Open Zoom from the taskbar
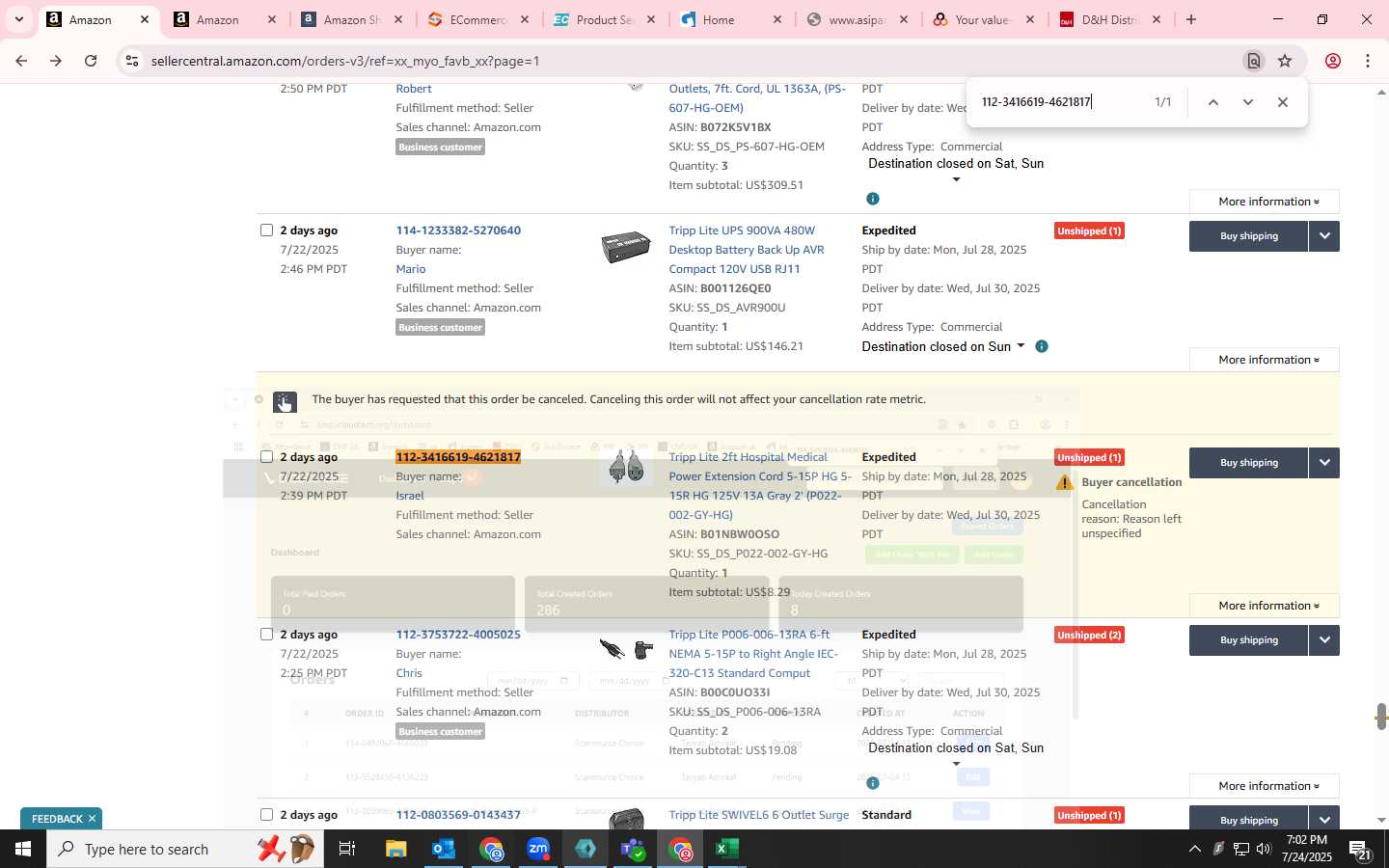 (538, 849)
